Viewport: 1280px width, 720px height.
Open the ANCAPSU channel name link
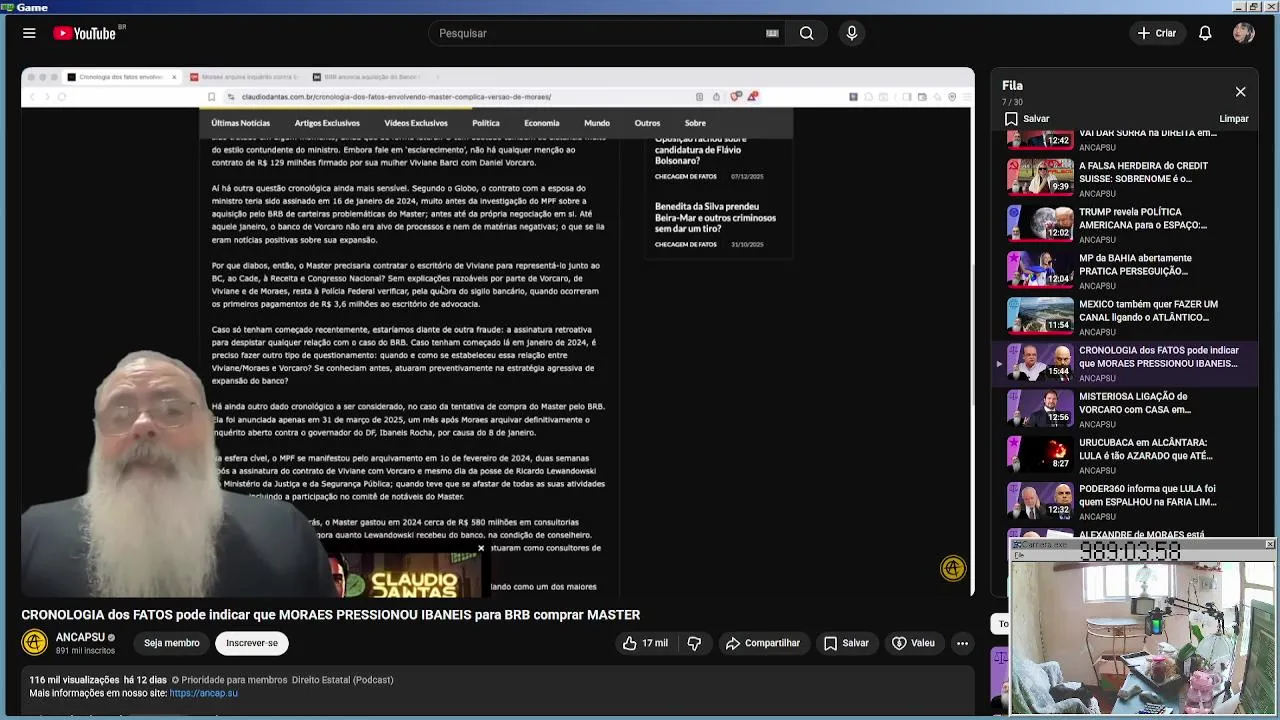[x=80, y=637]
